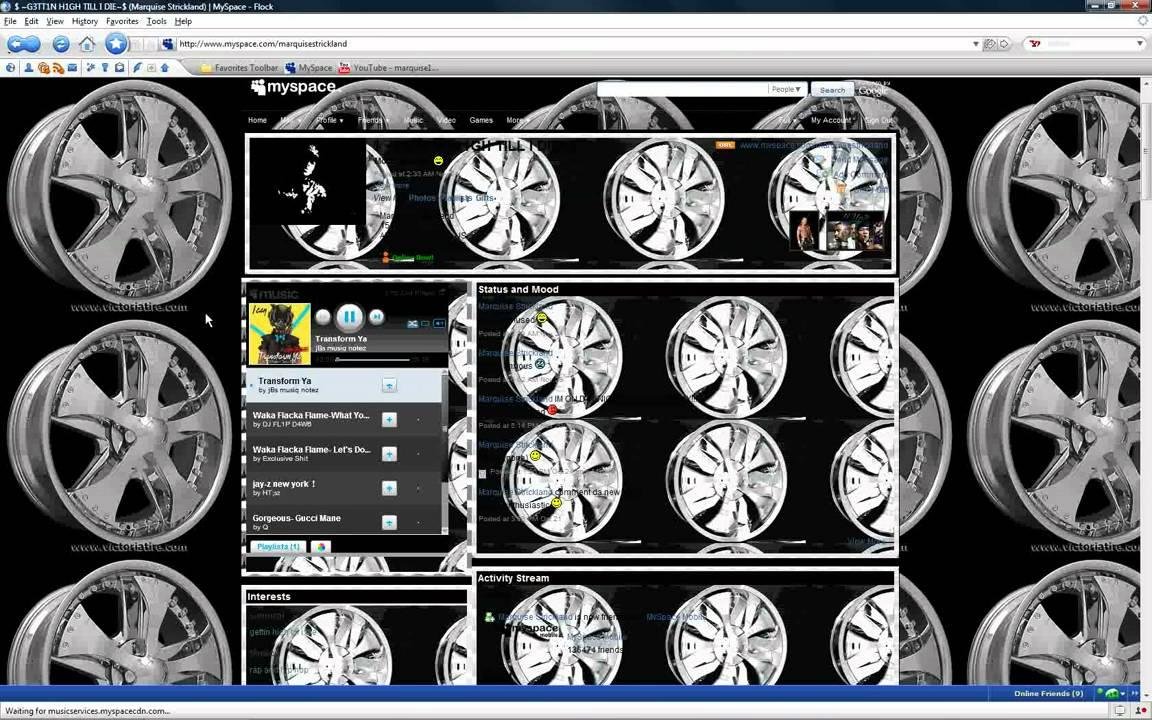Open the Blog Editor quill icon
The height and width of the screenshot is (720, 1152).
click(137, 68)
